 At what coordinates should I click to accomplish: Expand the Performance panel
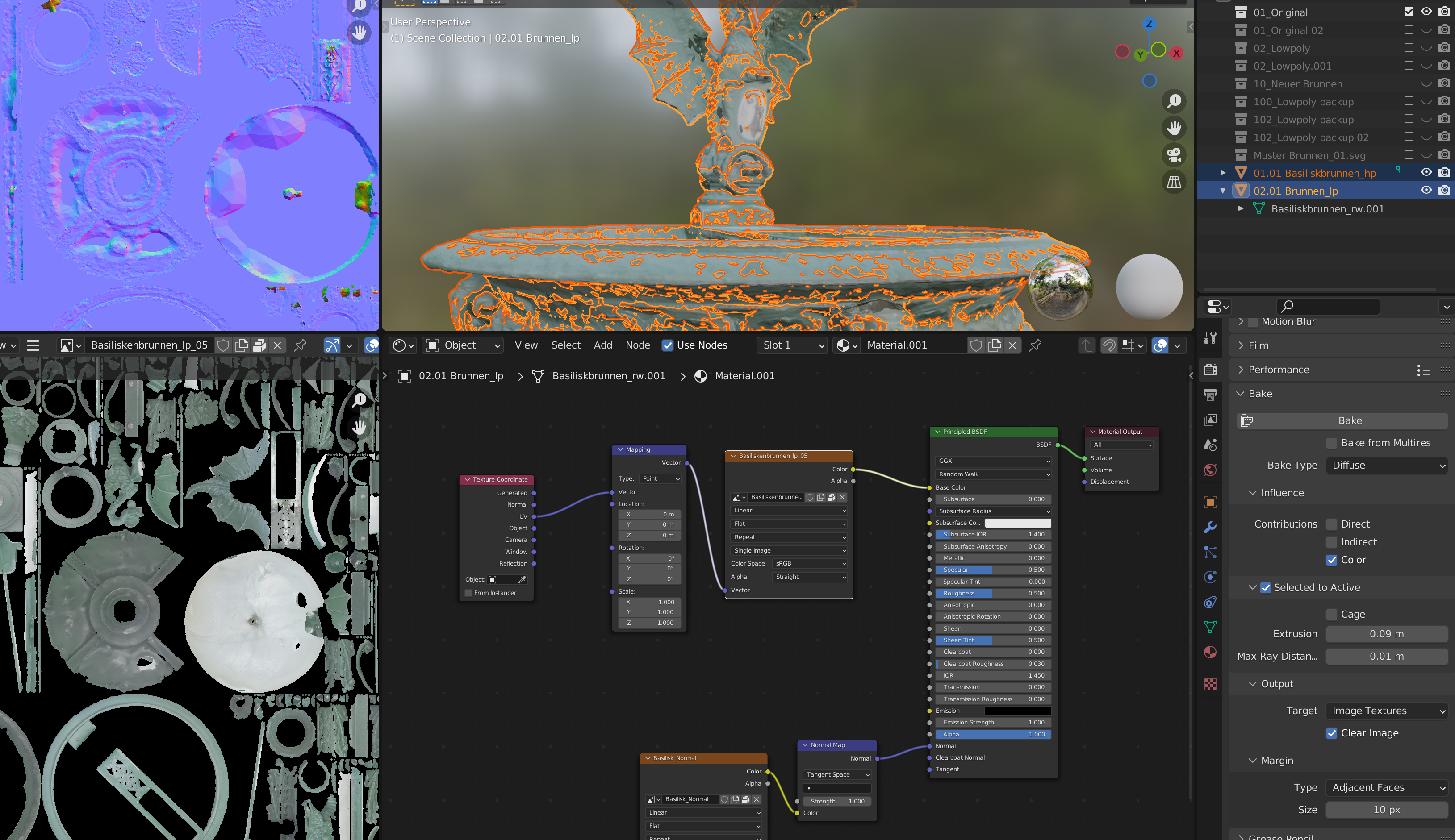(x=1279, y=369)
